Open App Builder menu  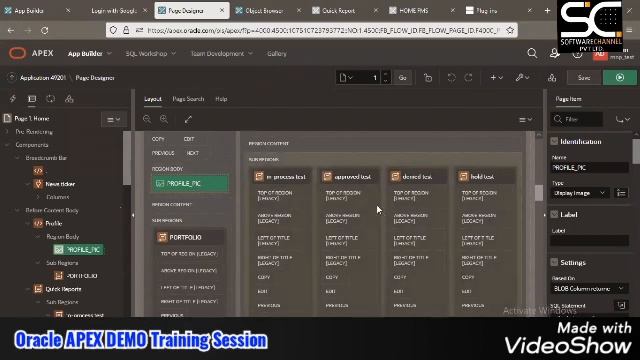89,53
